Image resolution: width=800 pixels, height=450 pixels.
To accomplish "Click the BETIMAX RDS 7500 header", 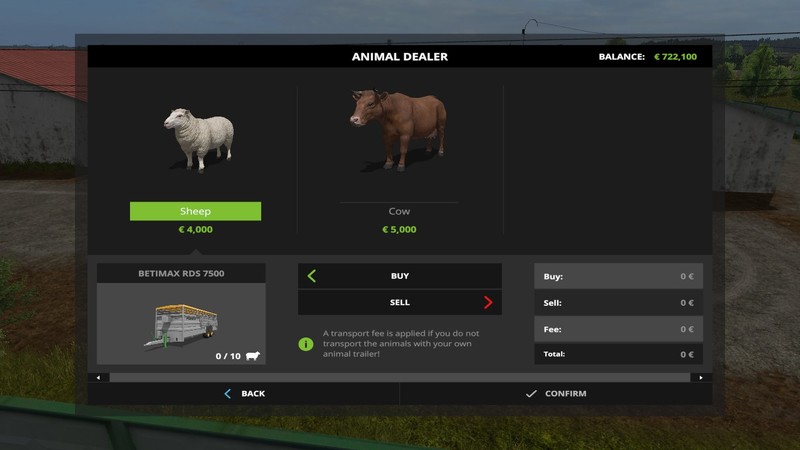I will click(181, 273).
